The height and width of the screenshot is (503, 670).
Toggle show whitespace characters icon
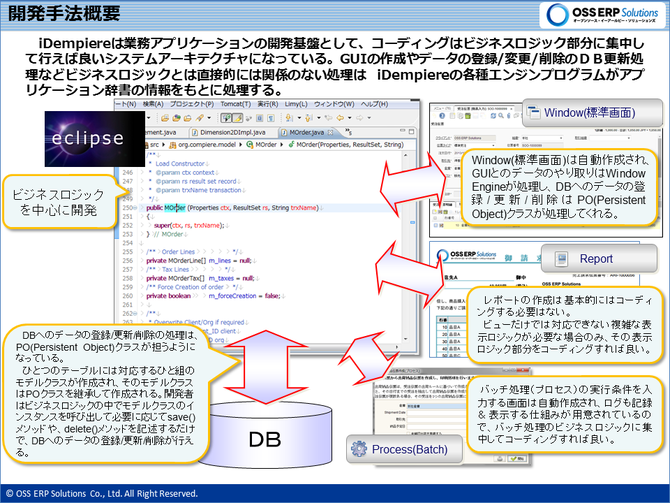(271, 118)
